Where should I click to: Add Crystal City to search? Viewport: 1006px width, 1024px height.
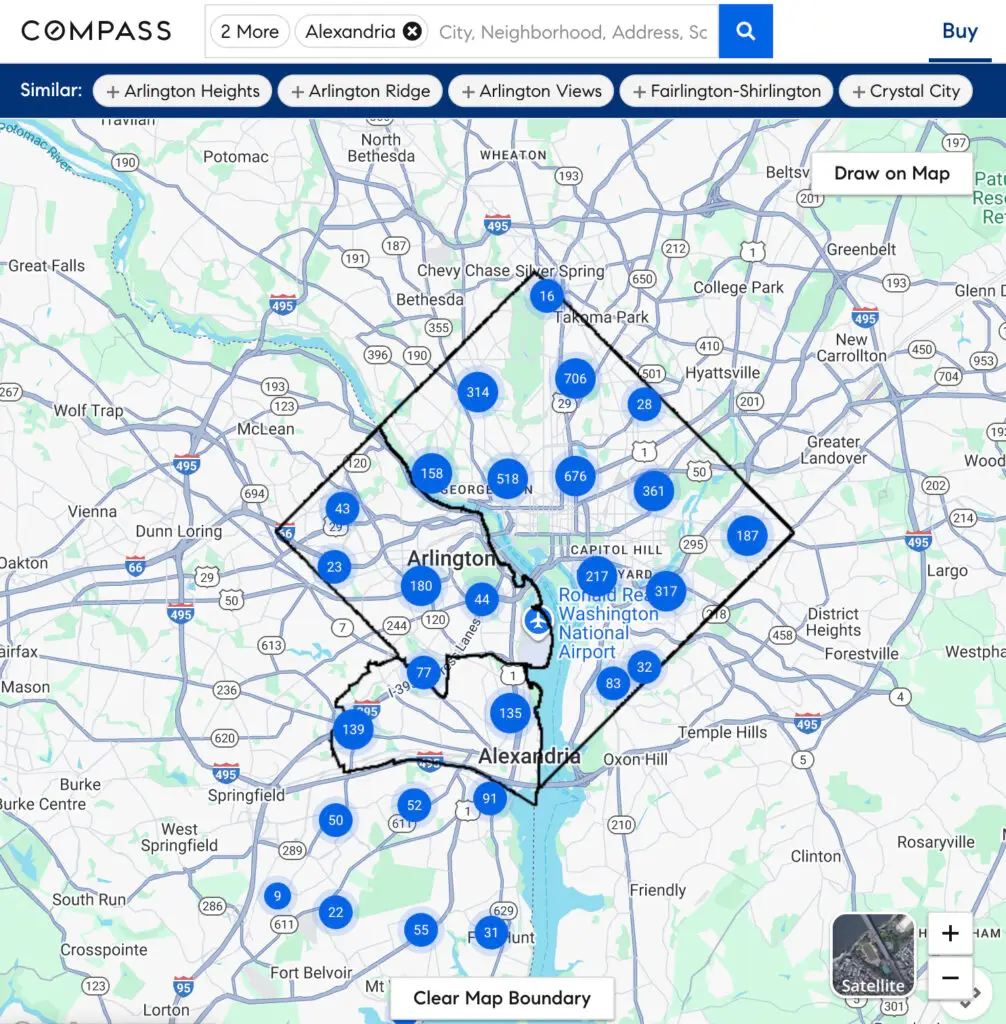click(905, 91)
